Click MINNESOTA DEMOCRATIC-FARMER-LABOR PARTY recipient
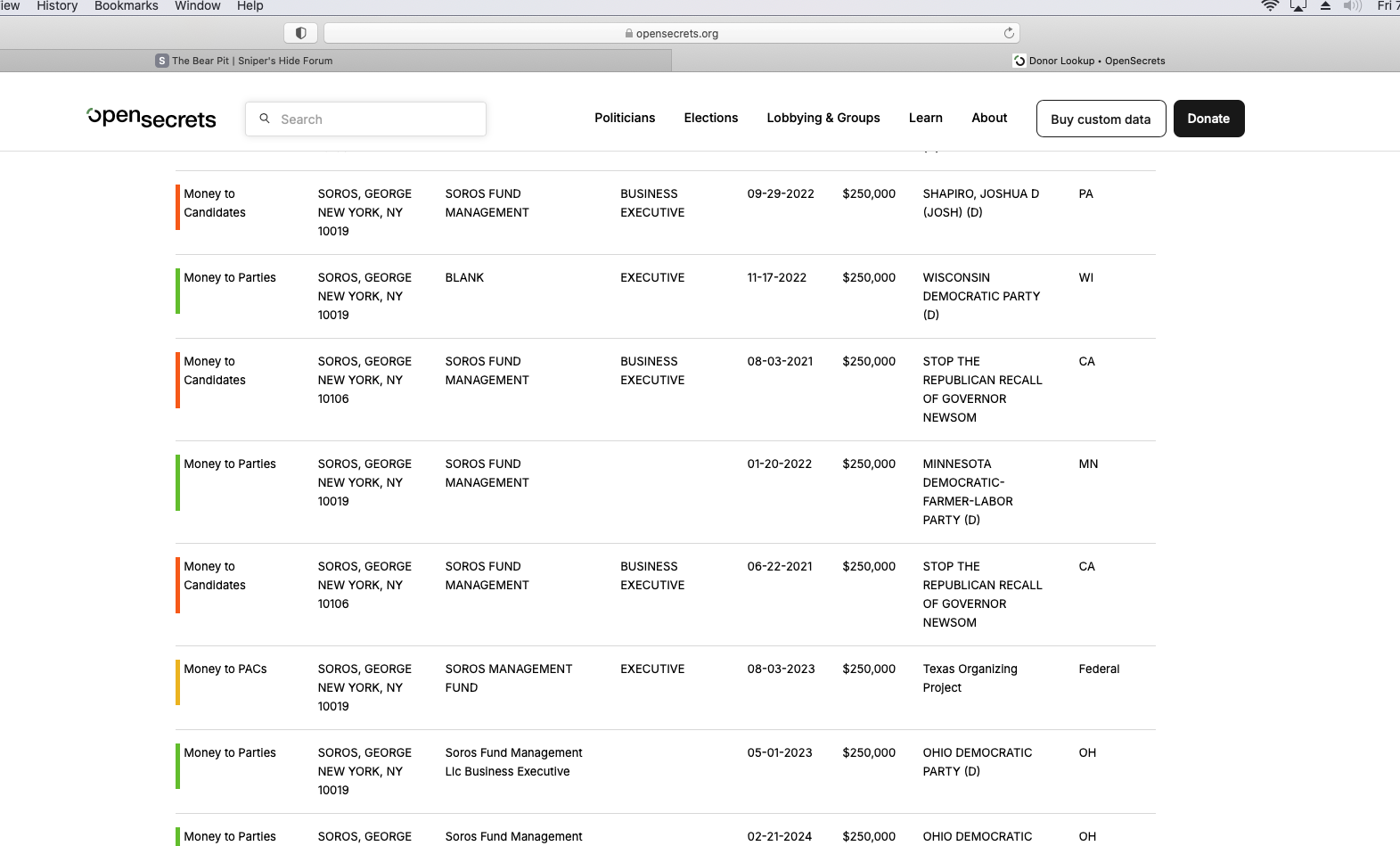This screenshot has width=1400, height=846. 968,492
